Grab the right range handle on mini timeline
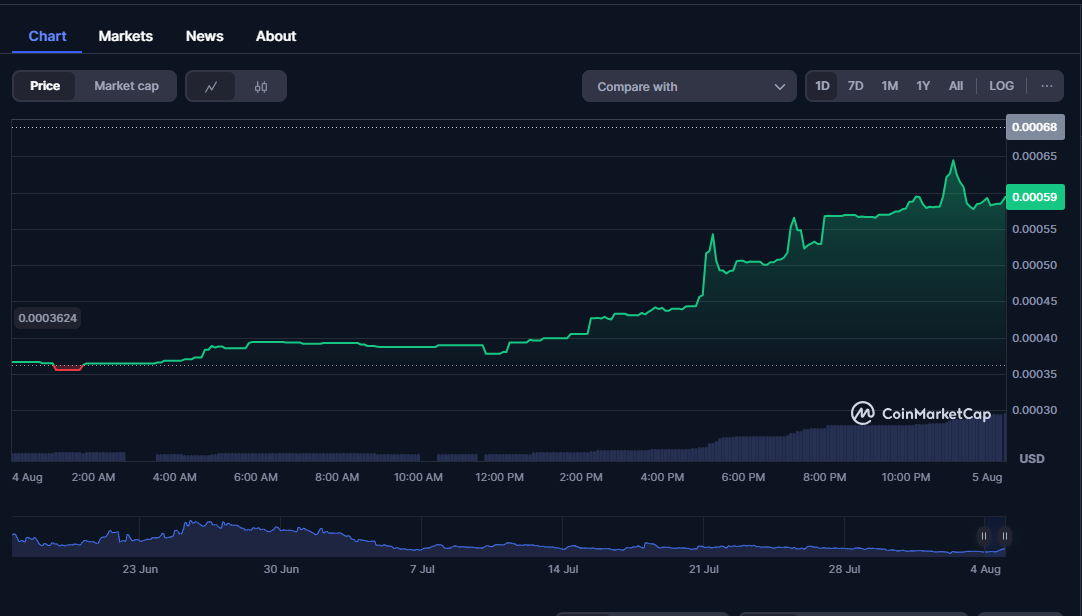The image size is (1082, 616). pyautogui.click(x=1004, y=537)
